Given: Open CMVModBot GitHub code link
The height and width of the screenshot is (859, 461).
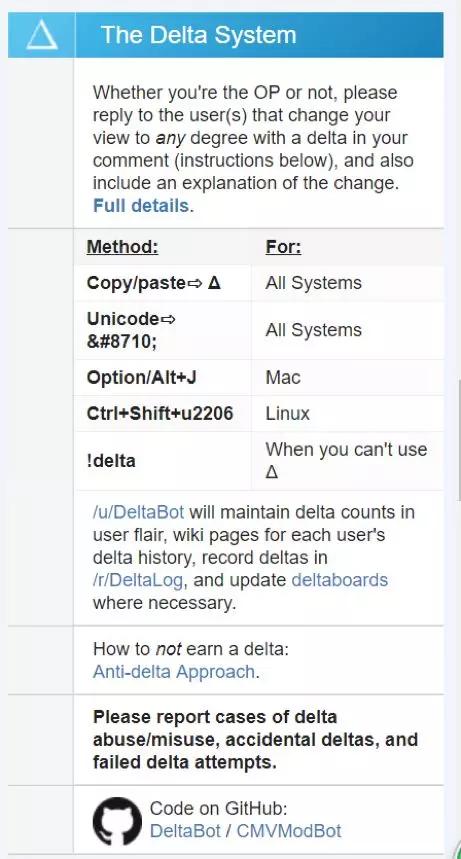Looking at the screenshot, I should tap(289, 831).
